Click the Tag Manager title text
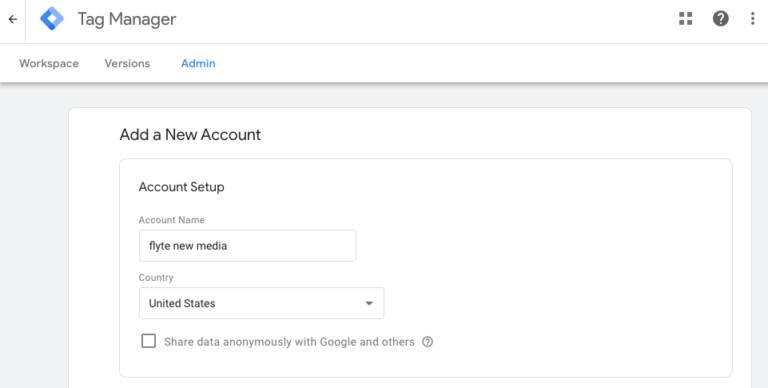 pyautogui.click(x=127, y=19)
